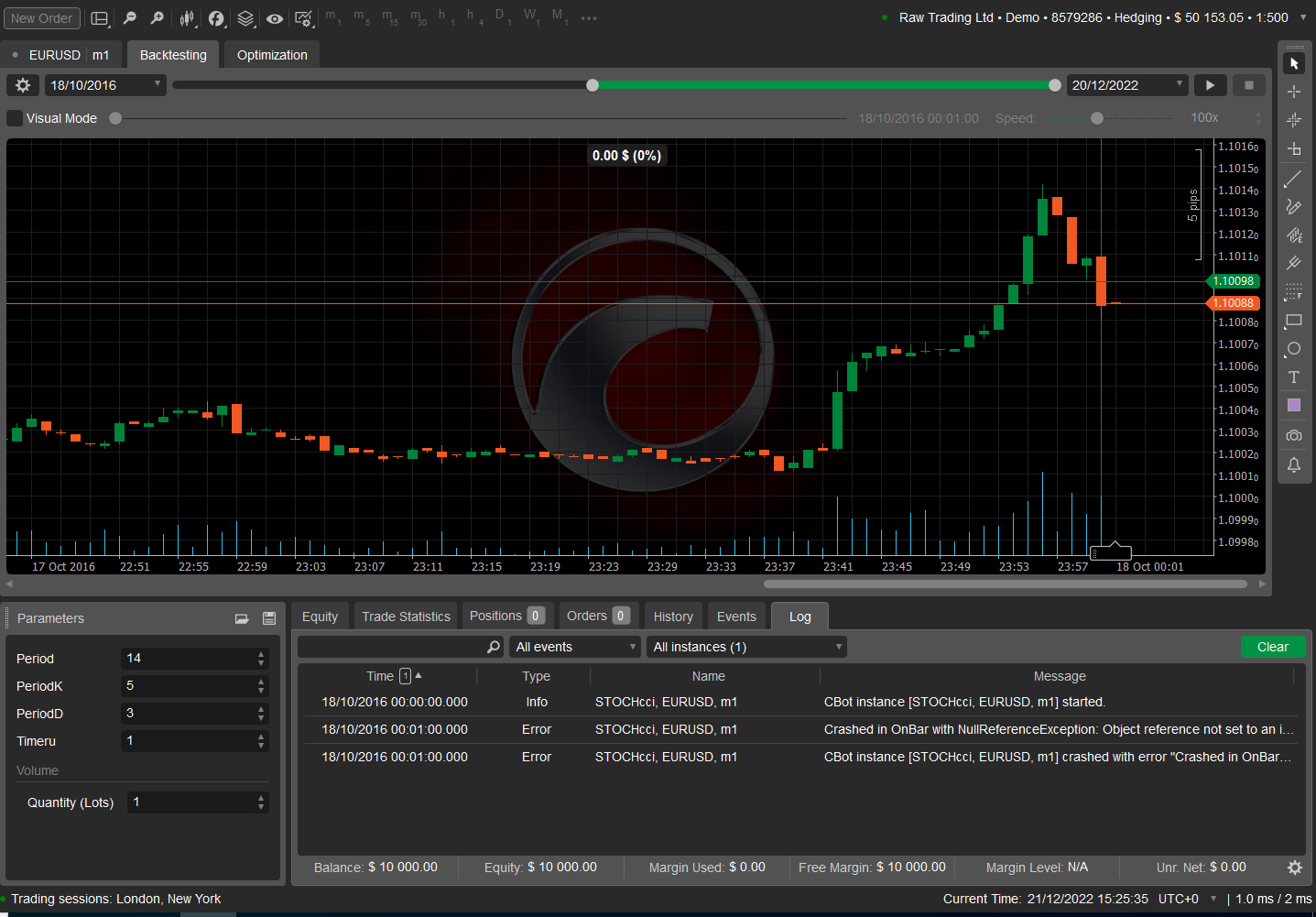Open log panel settings gear

tap(1295, 867)
